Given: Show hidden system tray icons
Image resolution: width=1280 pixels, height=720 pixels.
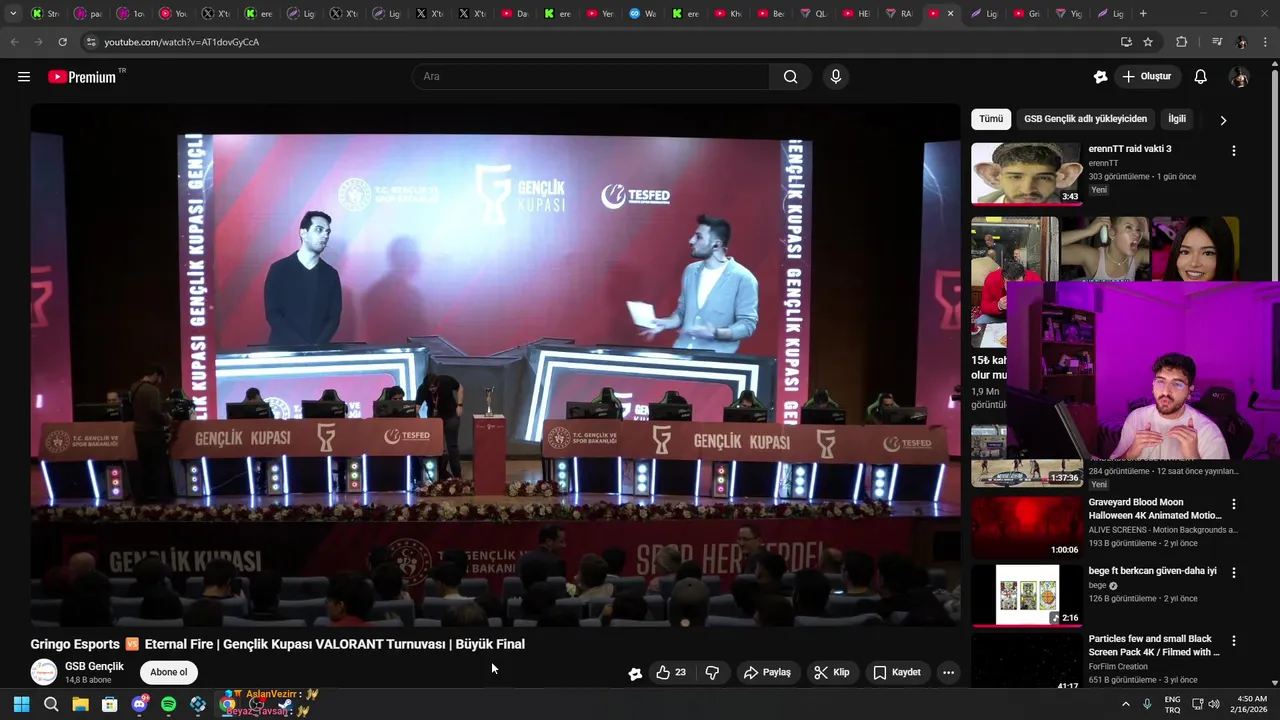Looking at the screenshot, I should point(1125,704).
